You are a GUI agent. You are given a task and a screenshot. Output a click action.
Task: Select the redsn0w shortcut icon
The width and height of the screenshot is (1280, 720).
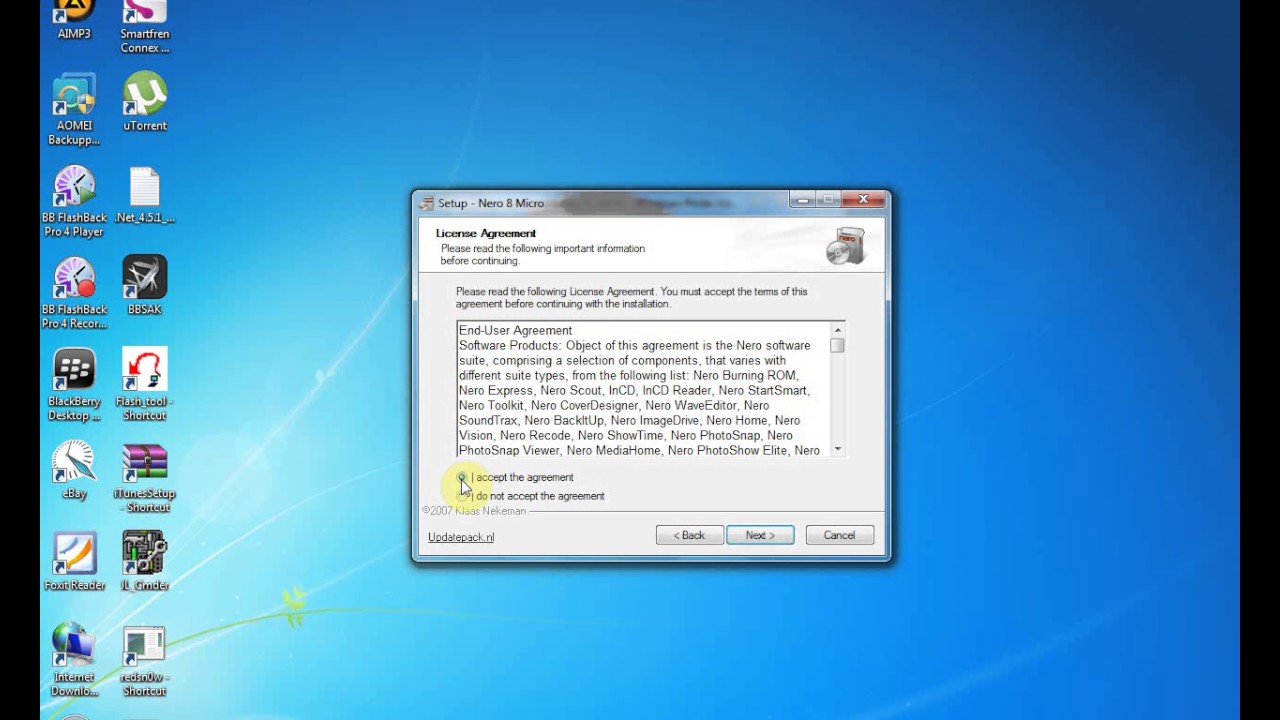(x=144, y=661)
